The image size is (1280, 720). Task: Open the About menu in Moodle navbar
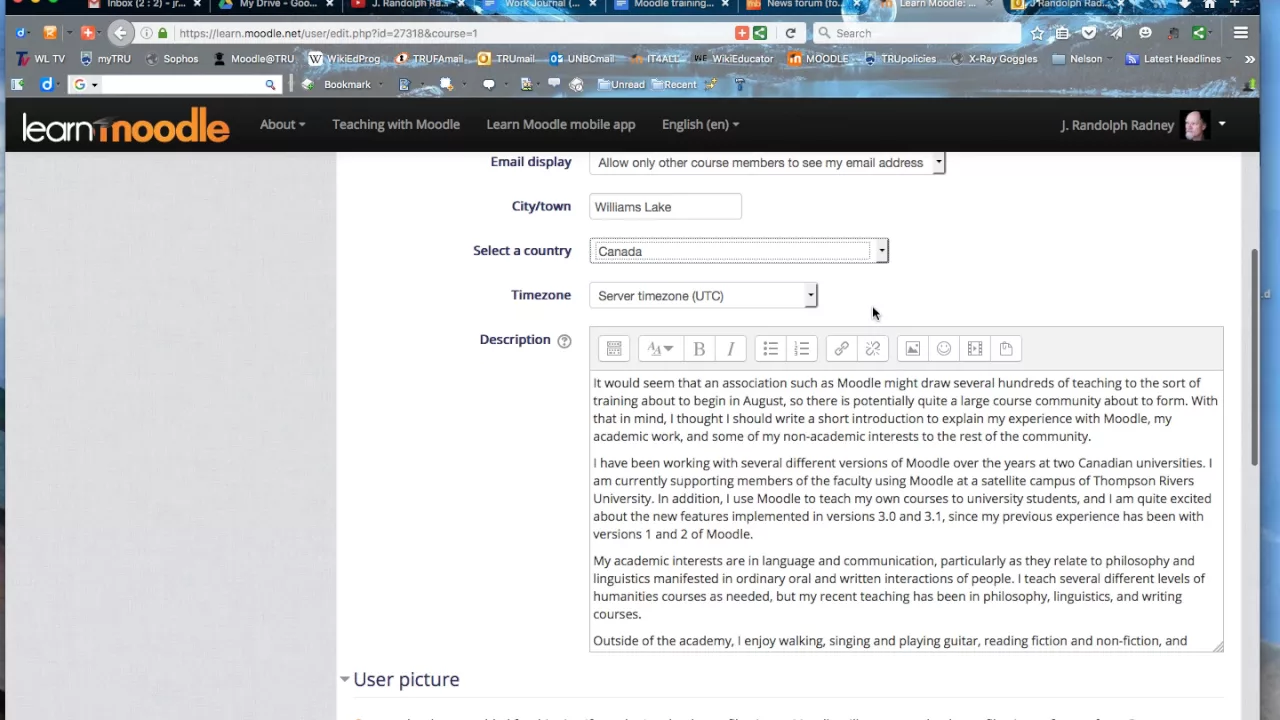[x=282, y=124]
